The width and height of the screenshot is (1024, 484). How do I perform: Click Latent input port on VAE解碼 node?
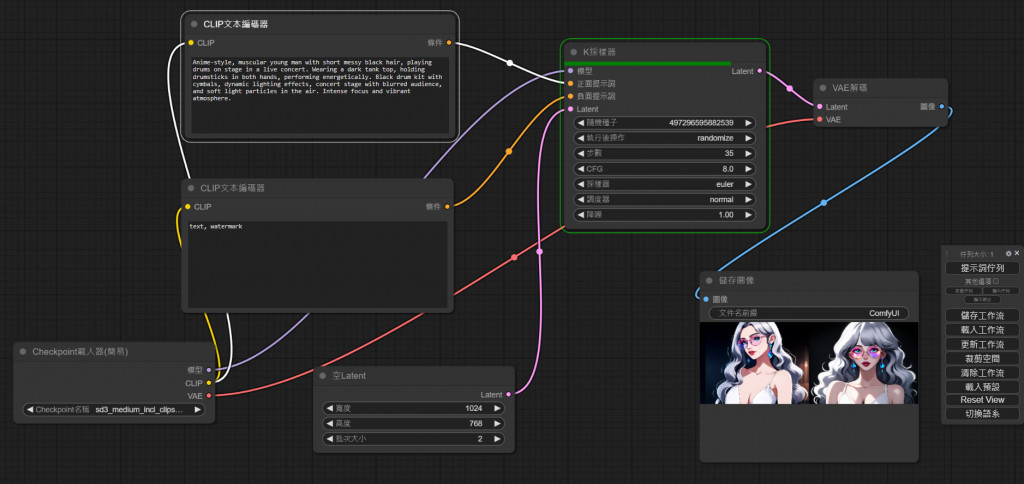(x=820, y=107)
